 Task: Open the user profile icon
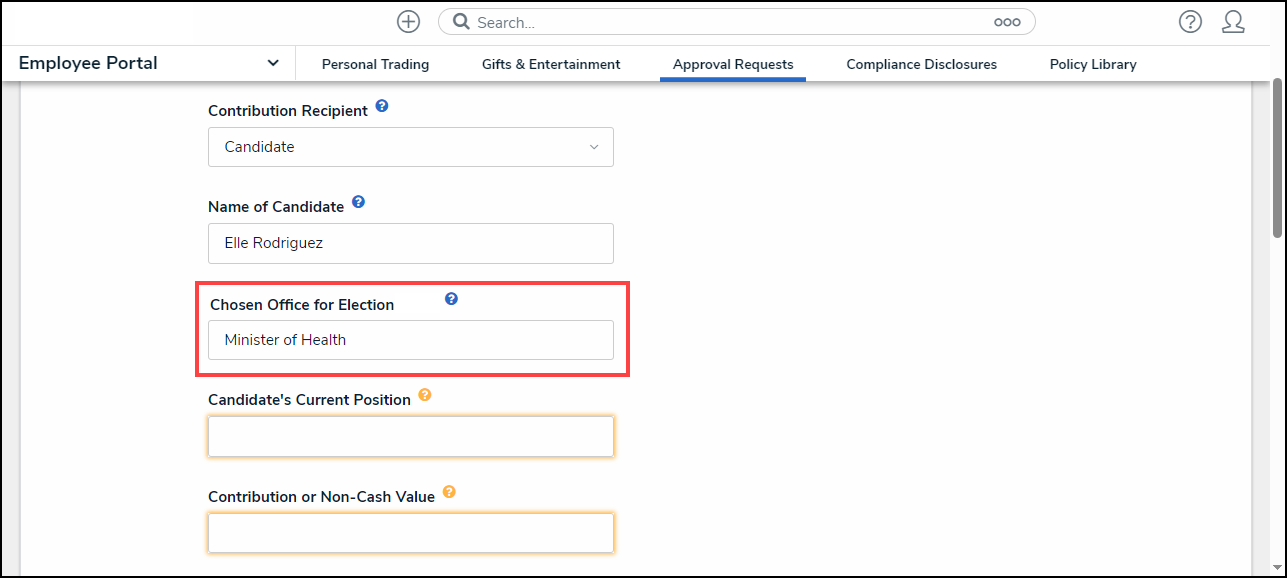click(1233, 22)
